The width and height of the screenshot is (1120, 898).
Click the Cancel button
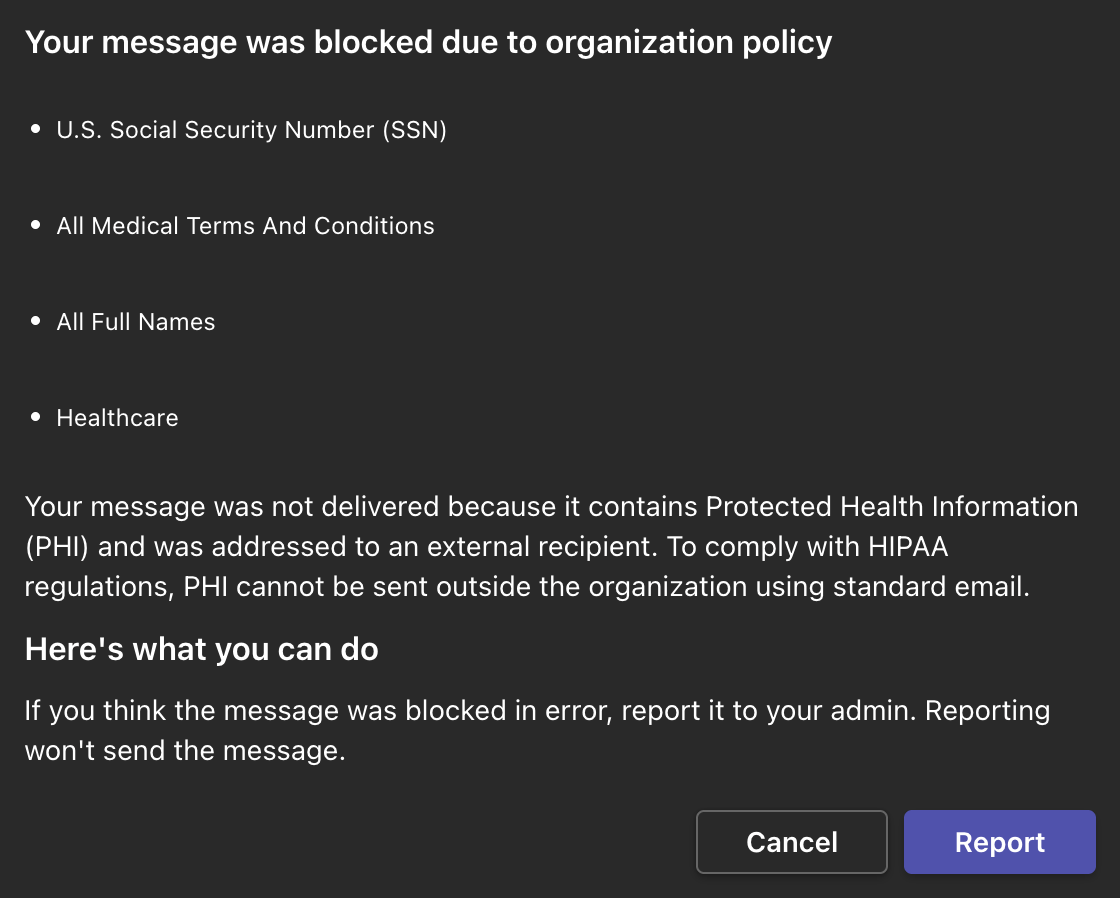791,842
